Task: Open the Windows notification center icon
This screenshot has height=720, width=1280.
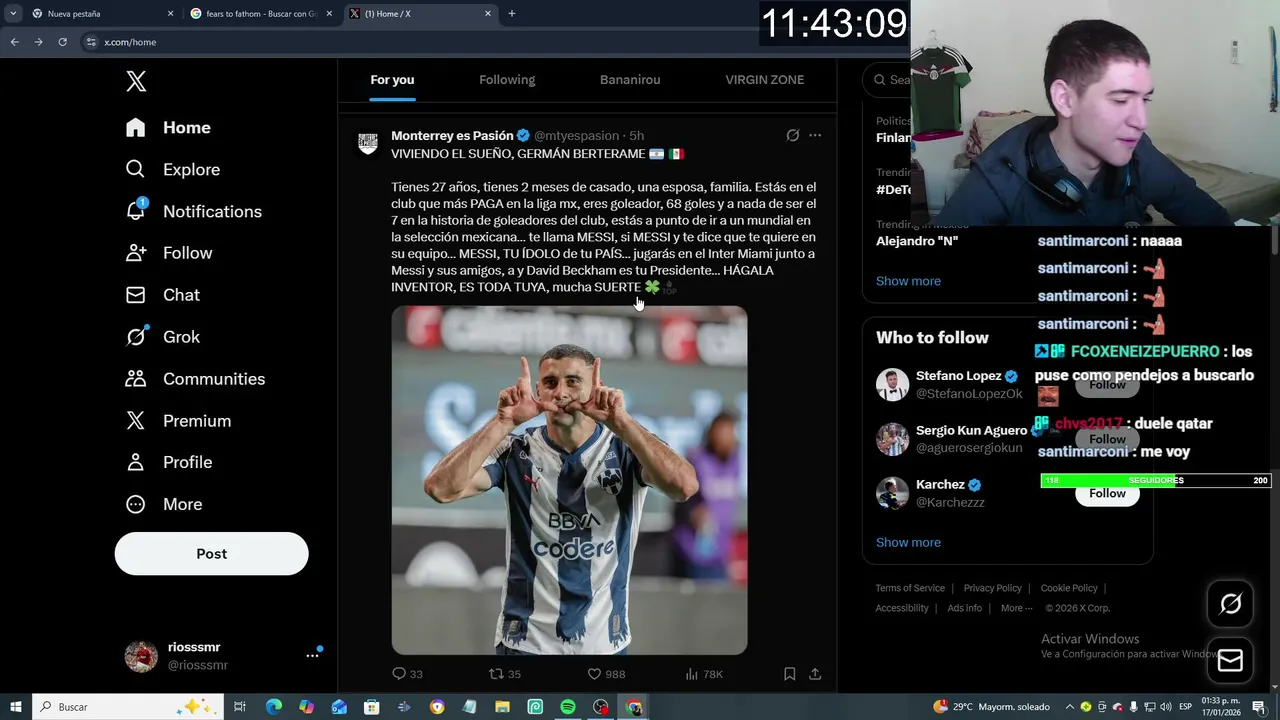Action: (1259, 707)
